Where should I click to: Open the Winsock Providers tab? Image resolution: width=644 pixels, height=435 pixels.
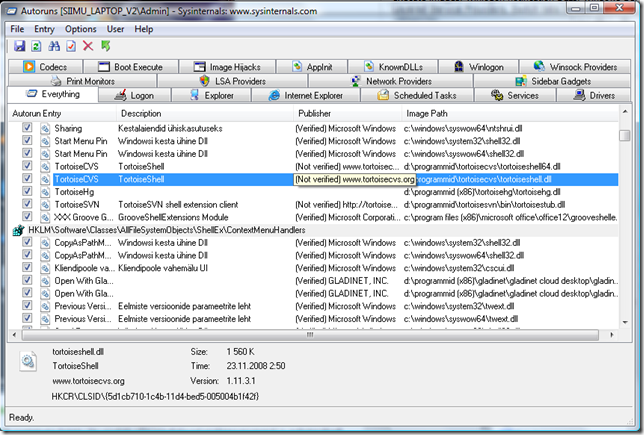click(x=575, y=67)
